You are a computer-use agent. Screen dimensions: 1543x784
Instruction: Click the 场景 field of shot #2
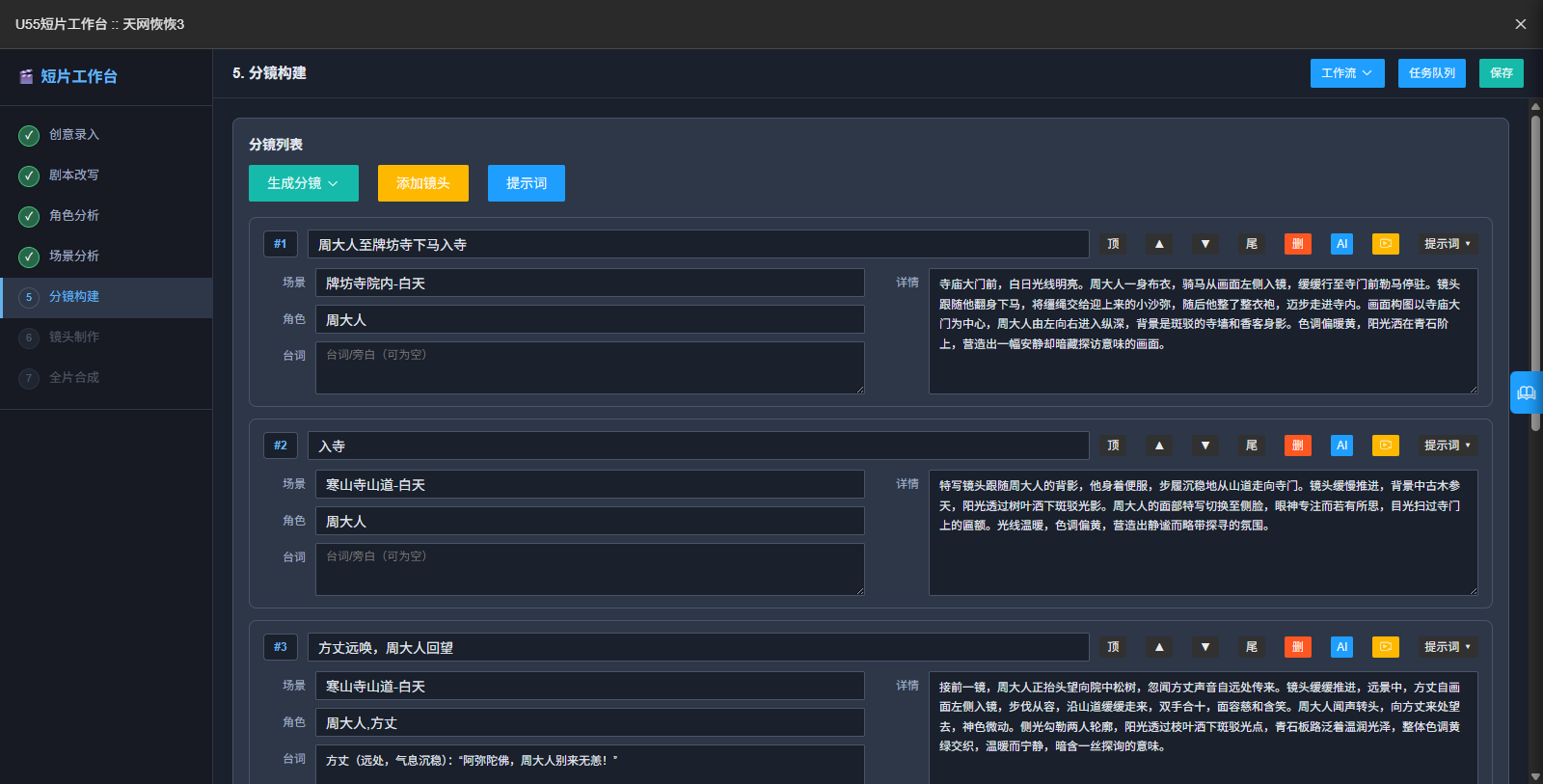[590, 484]
